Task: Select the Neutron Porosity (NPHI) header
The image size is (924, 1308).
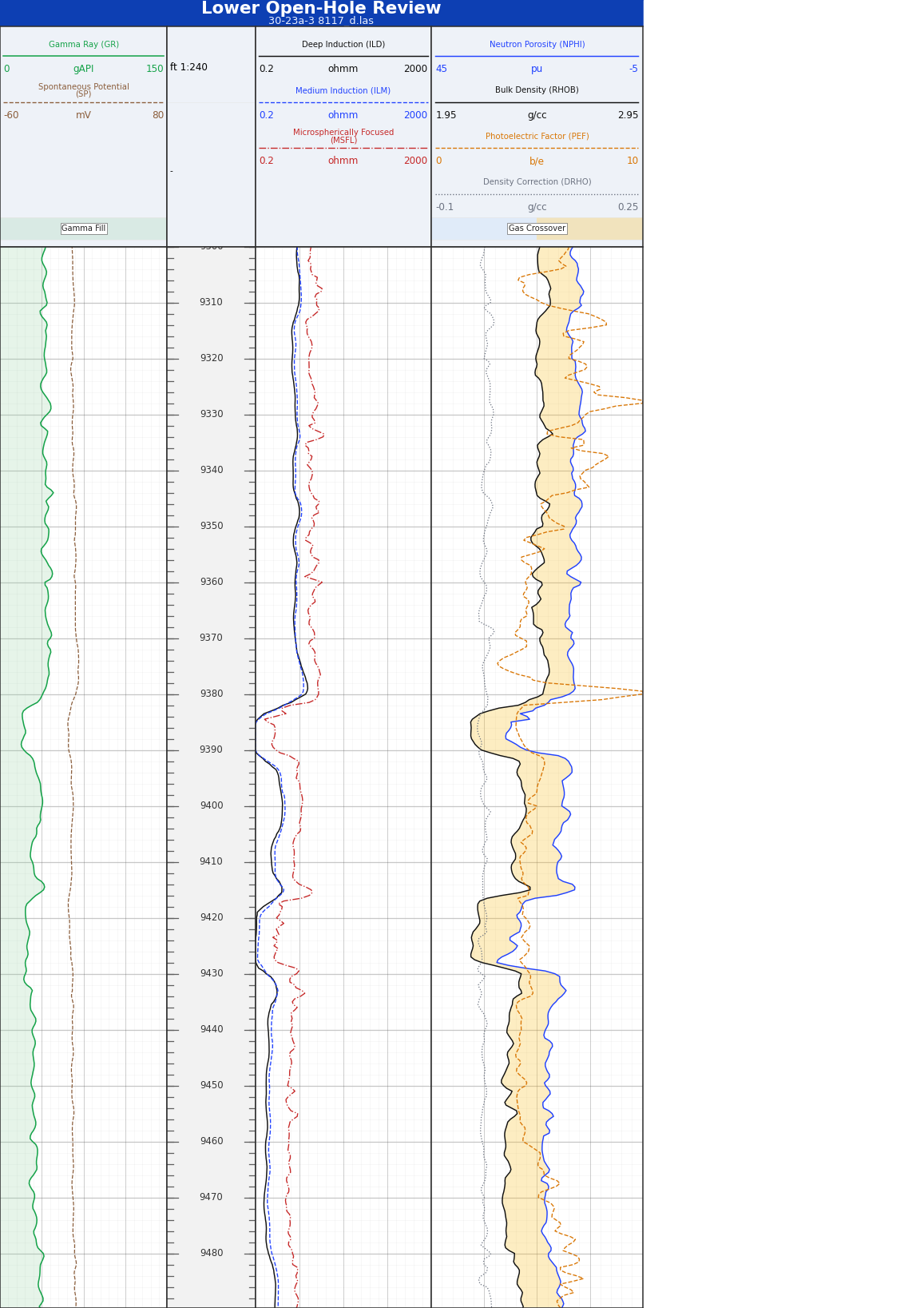Action: [x=537, y=45]
